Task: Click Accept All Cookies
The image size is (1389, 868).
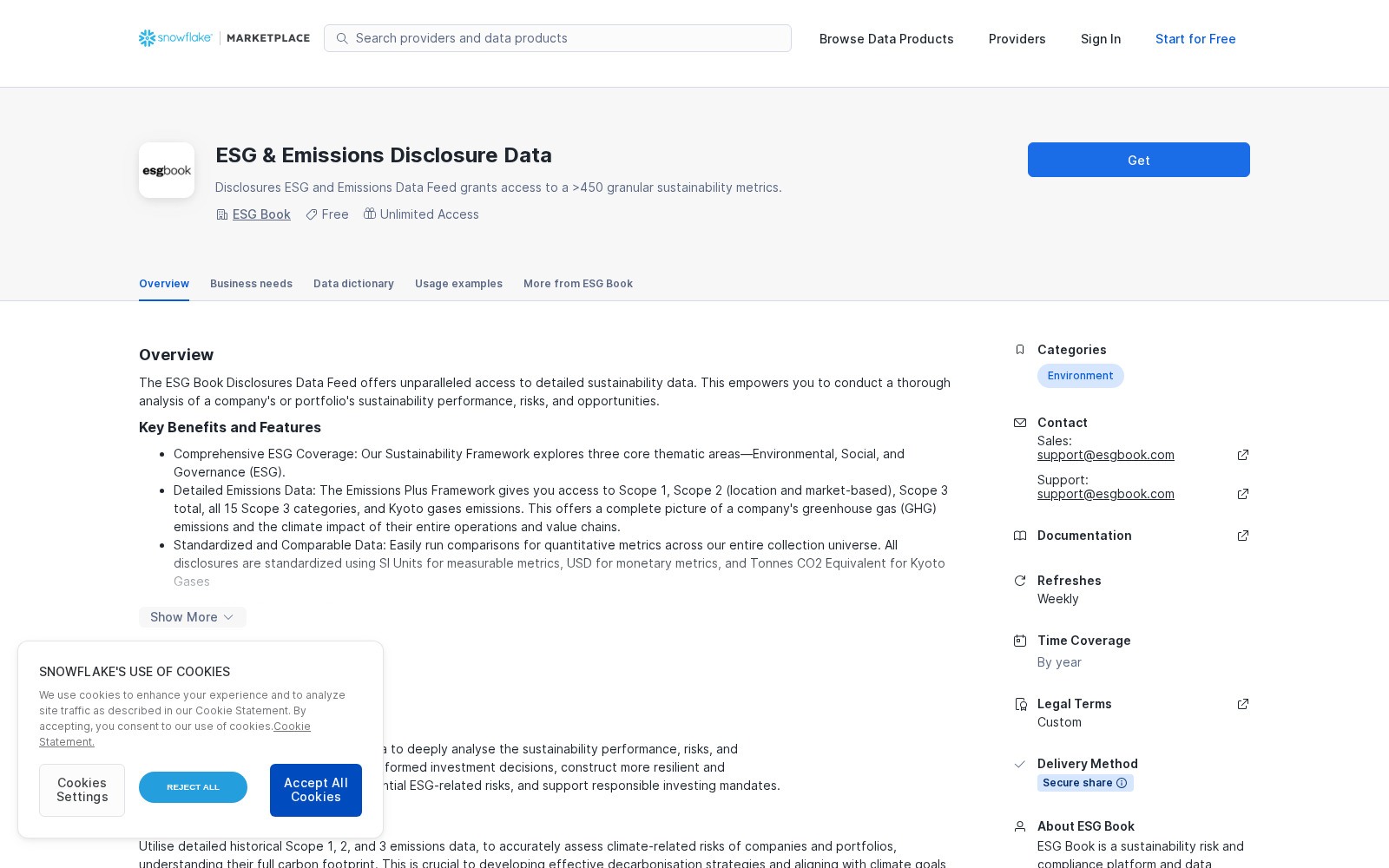Action: (316, 790)
